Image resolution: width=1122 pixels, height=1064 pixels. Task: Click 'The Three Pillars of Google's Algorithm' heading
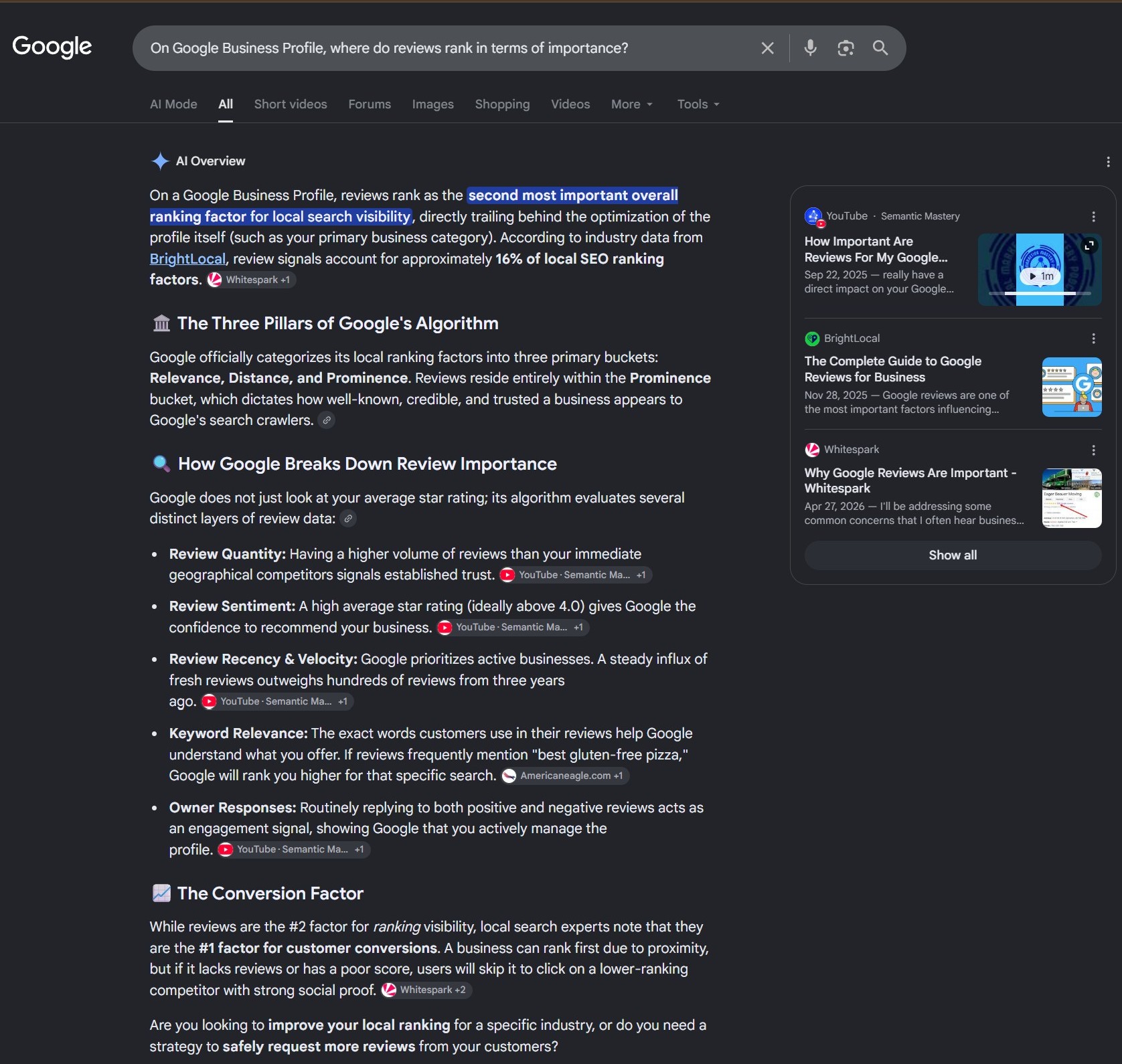point(337,324)
